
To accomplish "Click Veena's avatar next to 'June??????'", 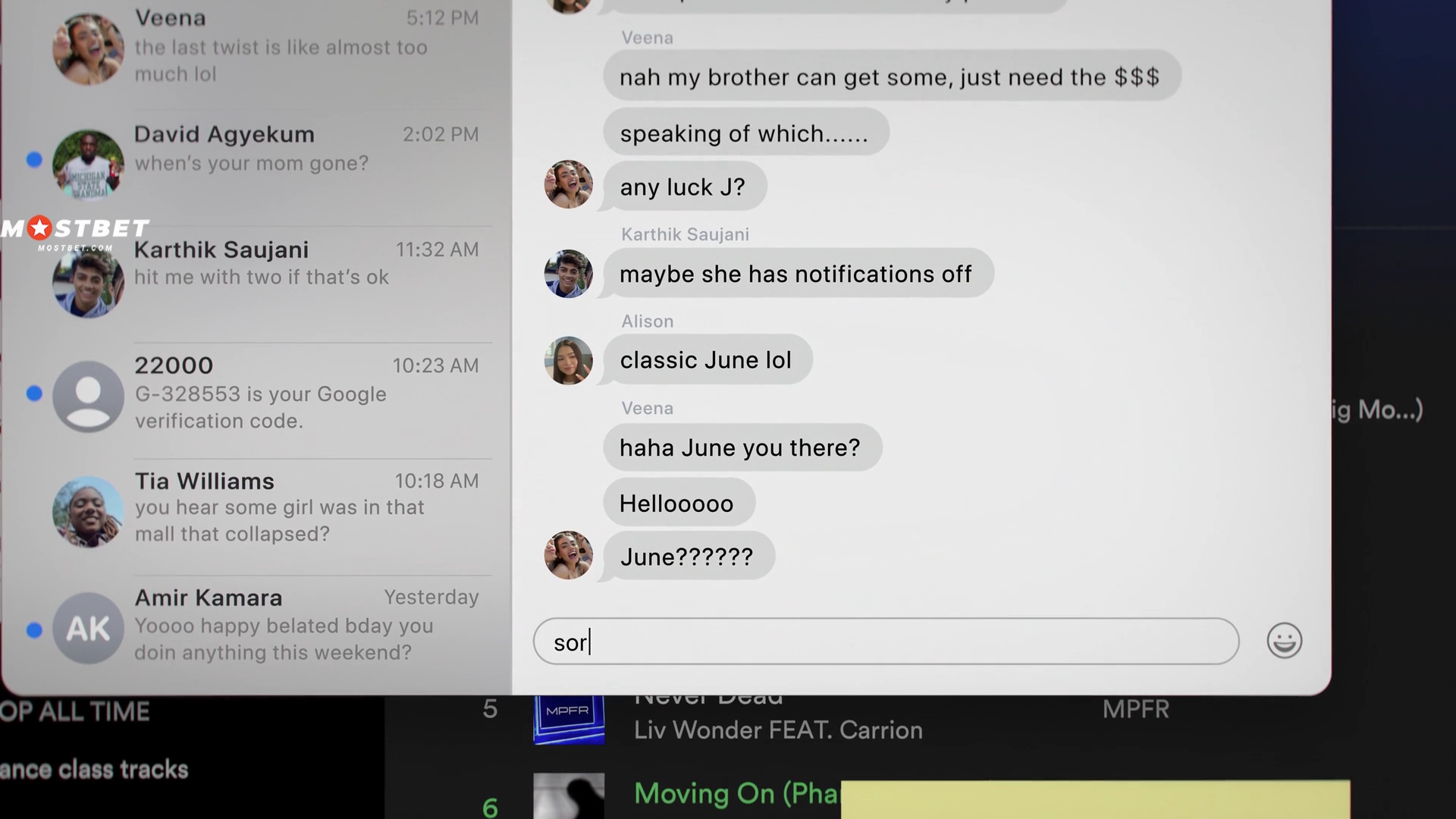I will (x=568, y=555).
